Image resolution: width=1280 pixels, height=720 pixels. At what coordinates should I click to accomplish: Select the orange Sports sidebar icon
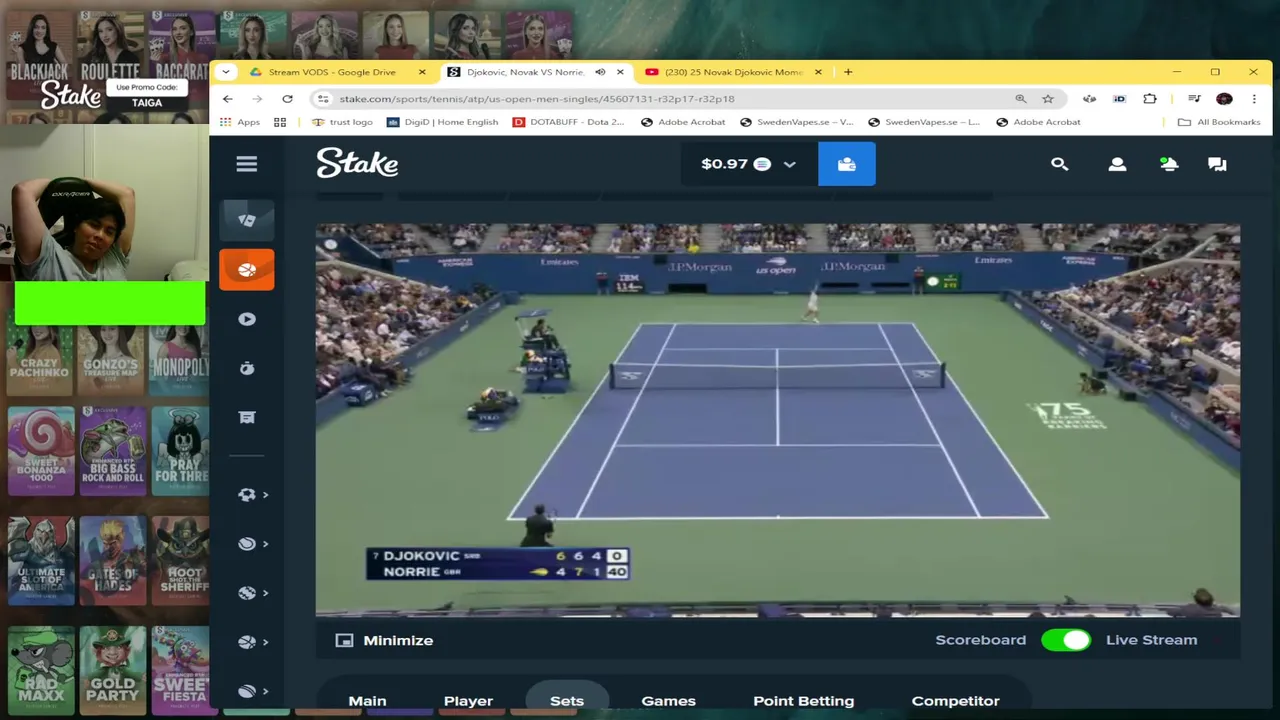tap(247, 270)
